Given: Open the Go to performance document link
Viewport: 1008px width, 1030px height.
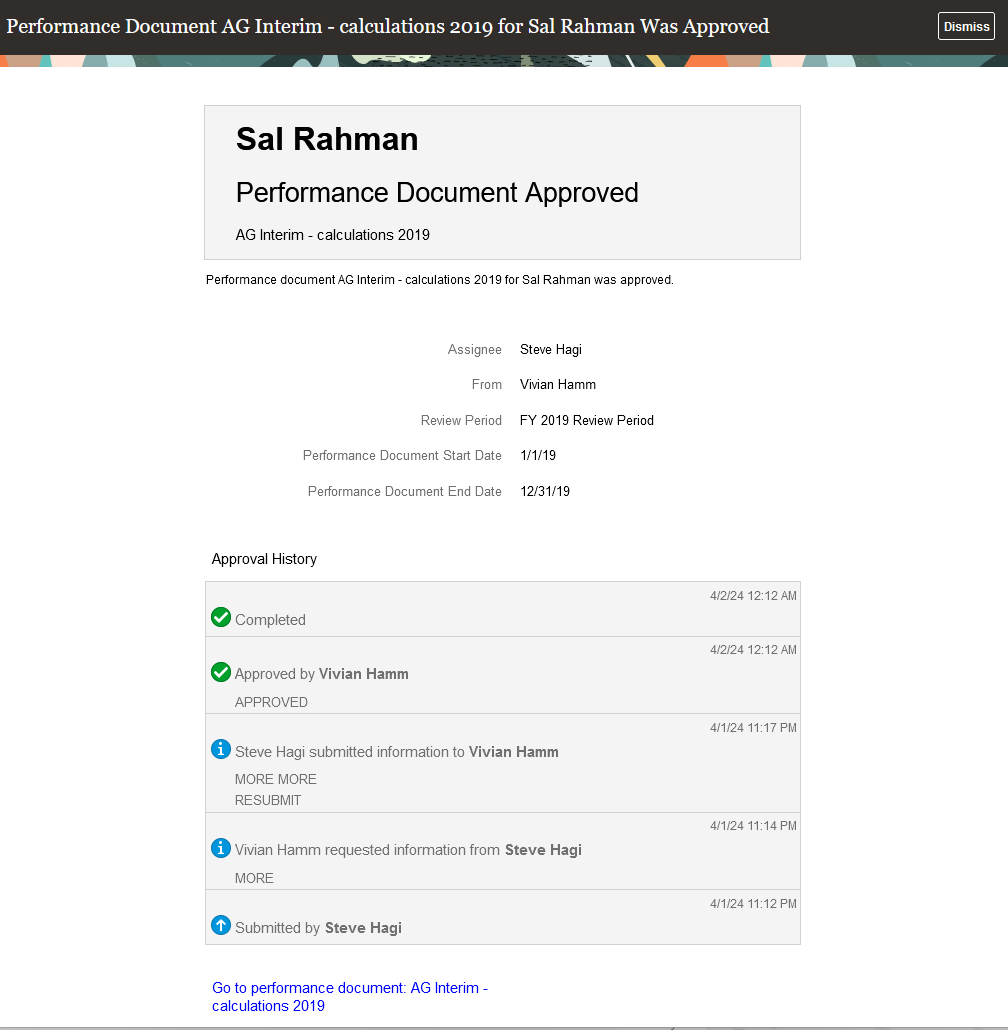Looking at the screenshot, I should pos(349,996).
